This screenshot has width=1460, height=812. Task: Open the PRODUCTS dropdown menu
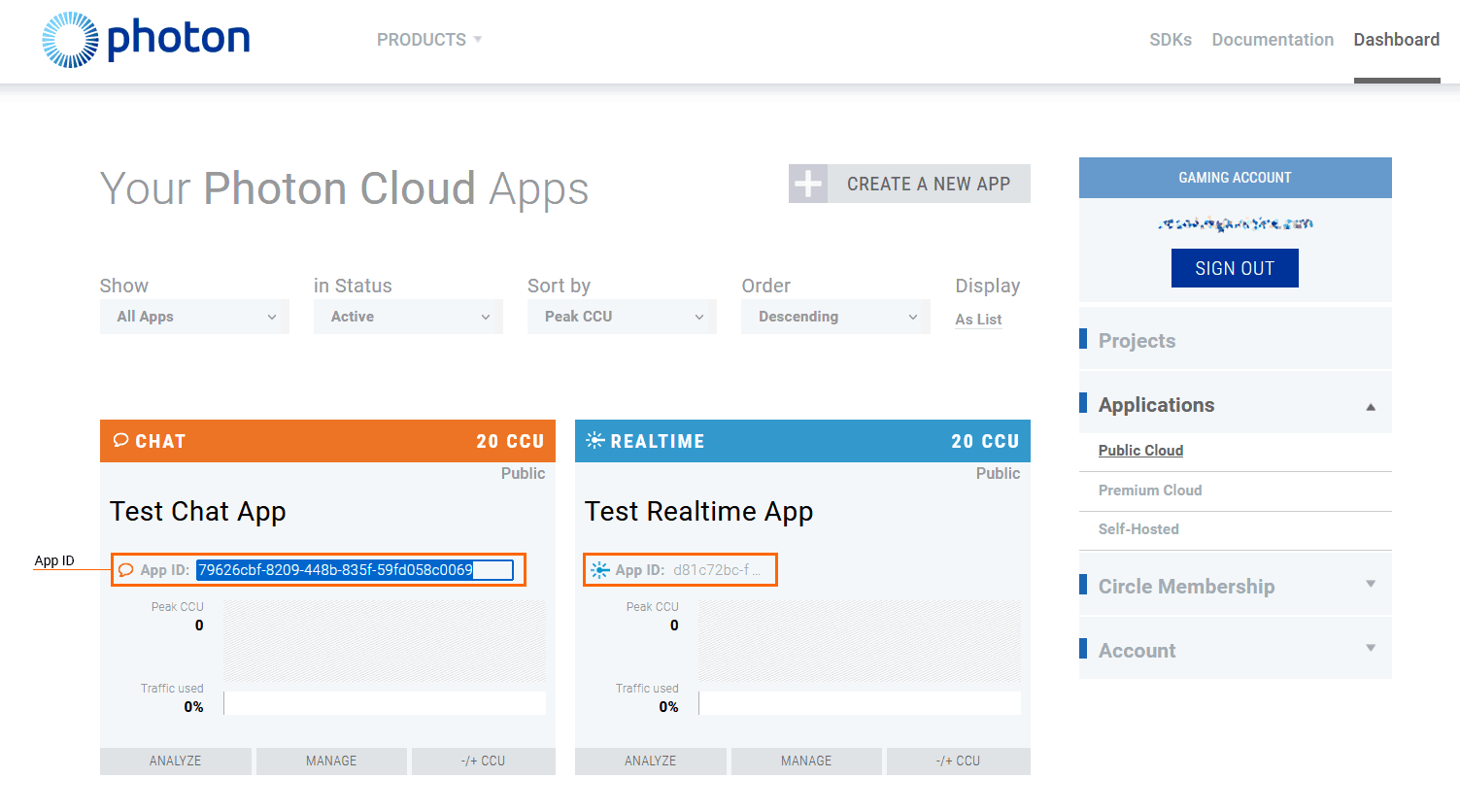coord(429,40)
